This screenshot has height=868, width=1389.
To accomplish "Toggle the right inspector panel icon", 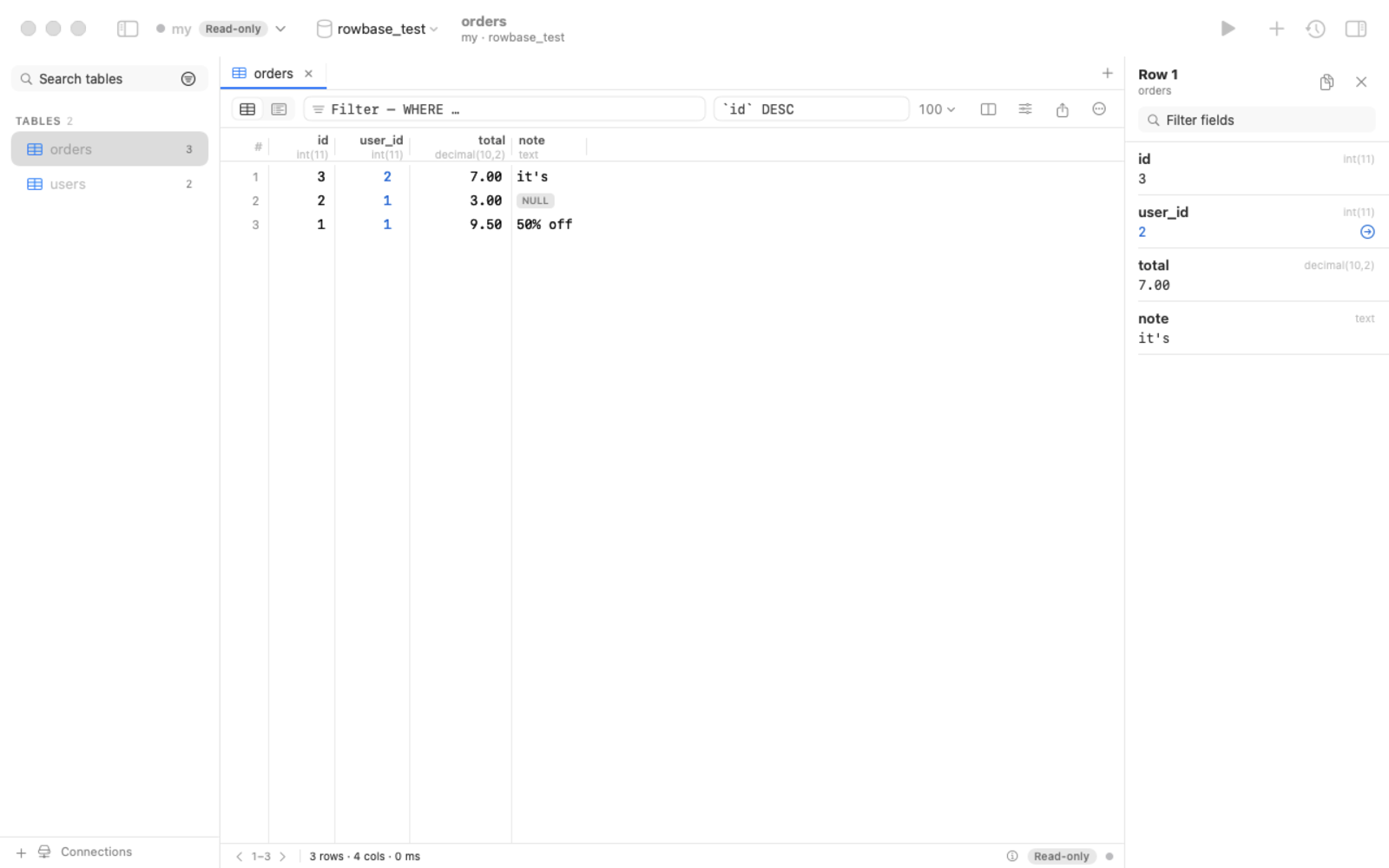I will coord(1355,29).
